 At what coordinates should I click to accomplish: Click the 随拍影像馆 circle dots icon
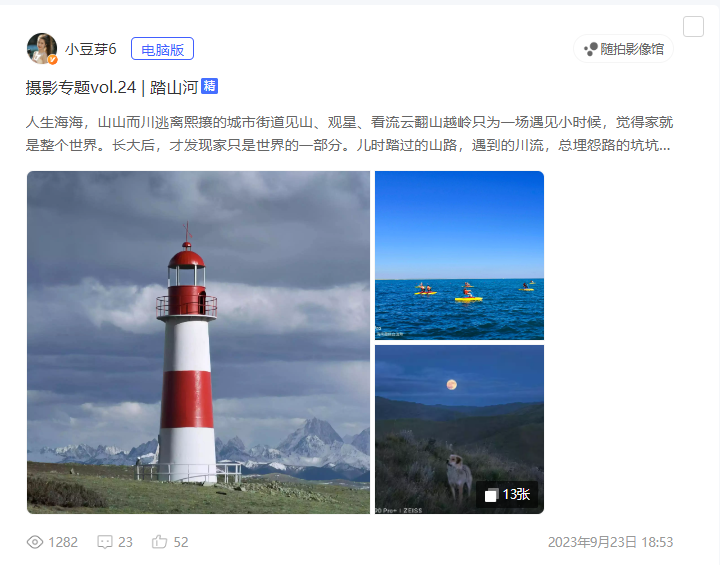point(591,49)
